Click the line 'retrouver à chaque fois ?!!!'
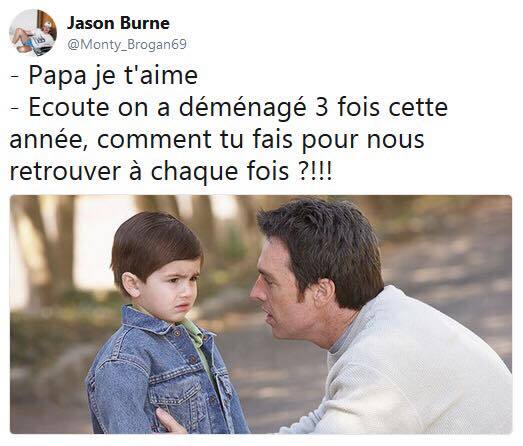The image size is (523, 446). 171,171
